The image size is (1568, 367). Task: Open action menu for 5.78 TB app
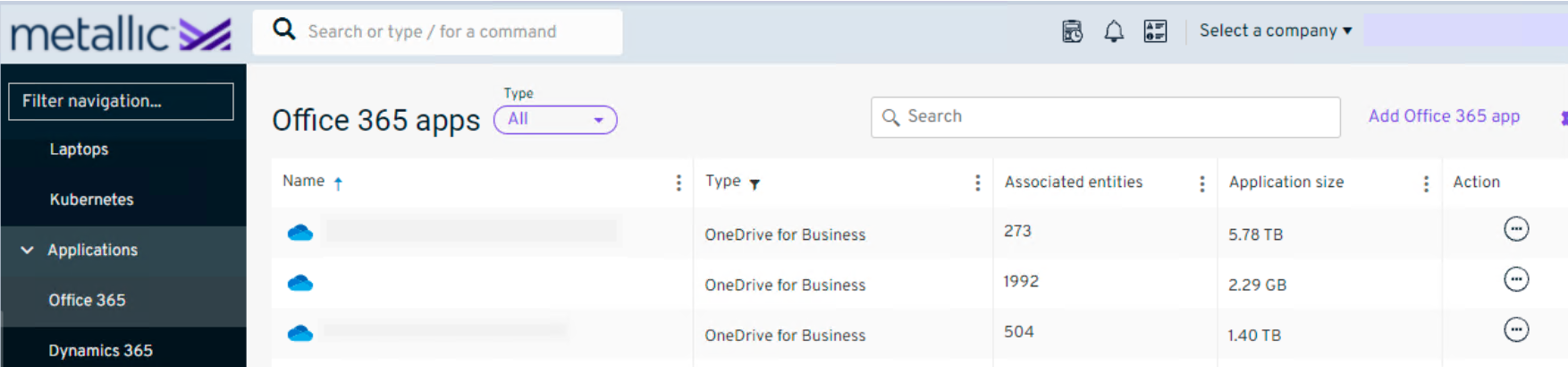pos(1515,230)
